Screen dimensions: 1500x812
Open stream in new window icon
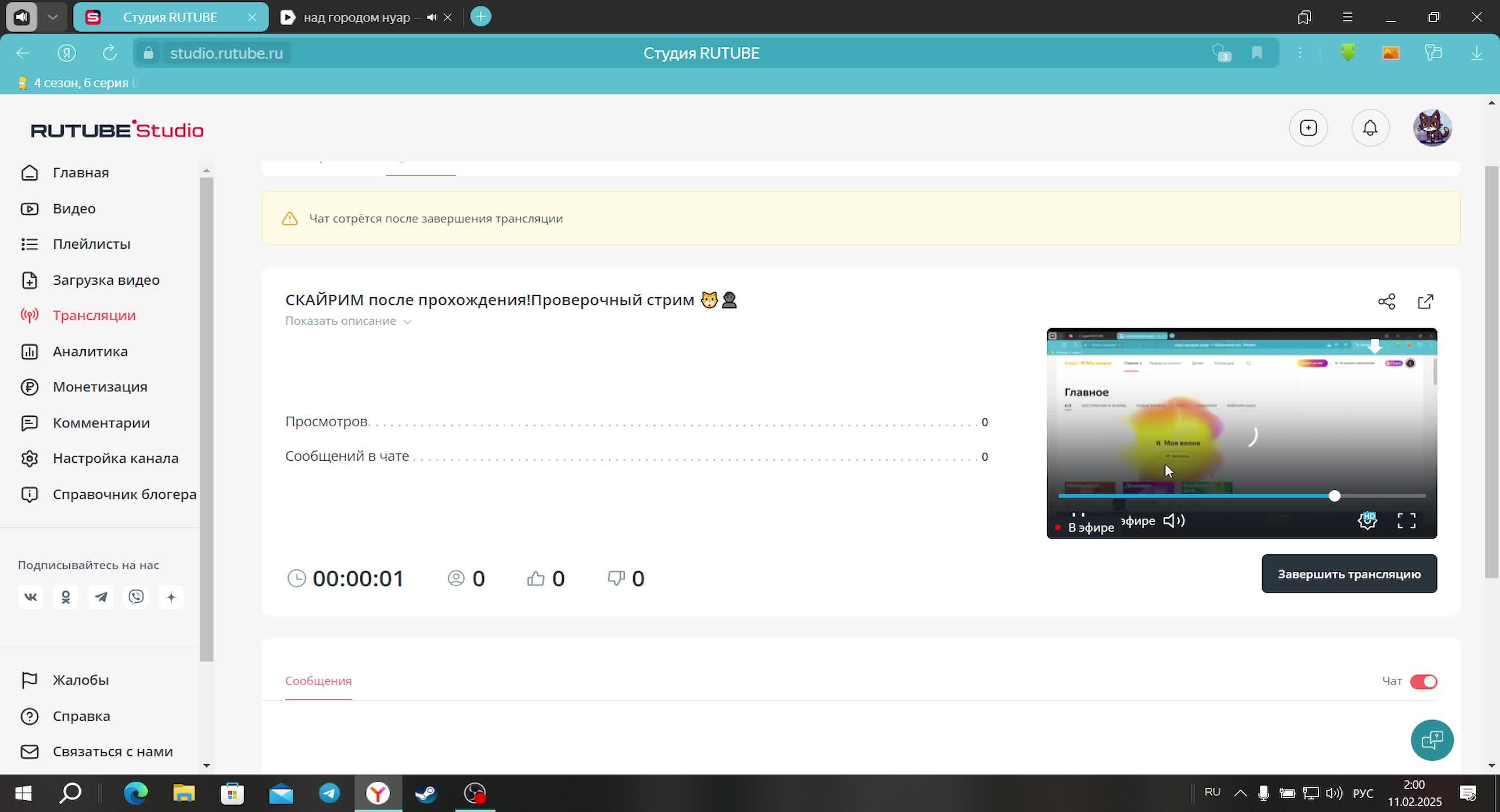[x=1425, y=302]
